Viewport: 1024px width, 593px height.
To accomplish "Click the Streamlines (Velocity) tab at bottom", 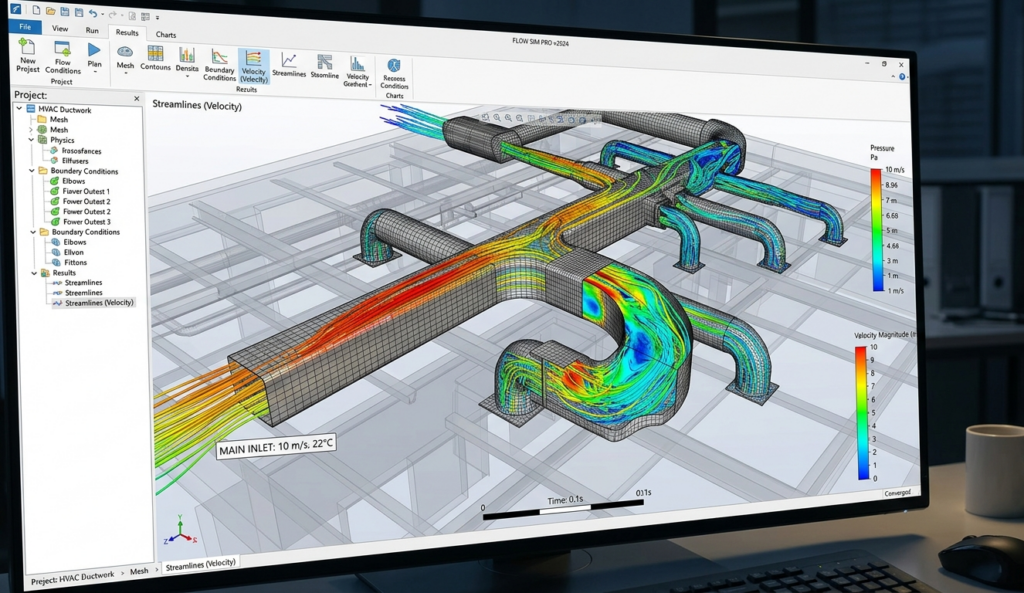I will pyautogui.click(x=200, y=563).
